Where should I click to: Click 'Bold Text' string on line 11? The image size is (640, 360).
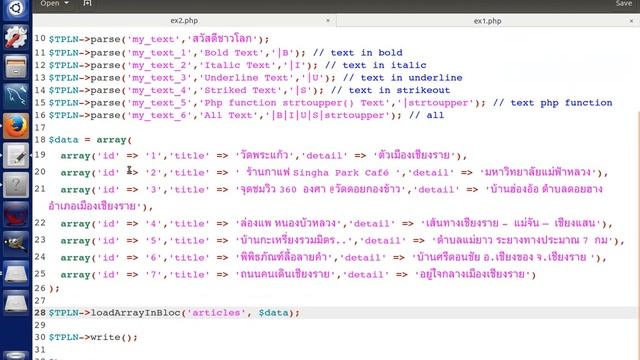(231, 53)
